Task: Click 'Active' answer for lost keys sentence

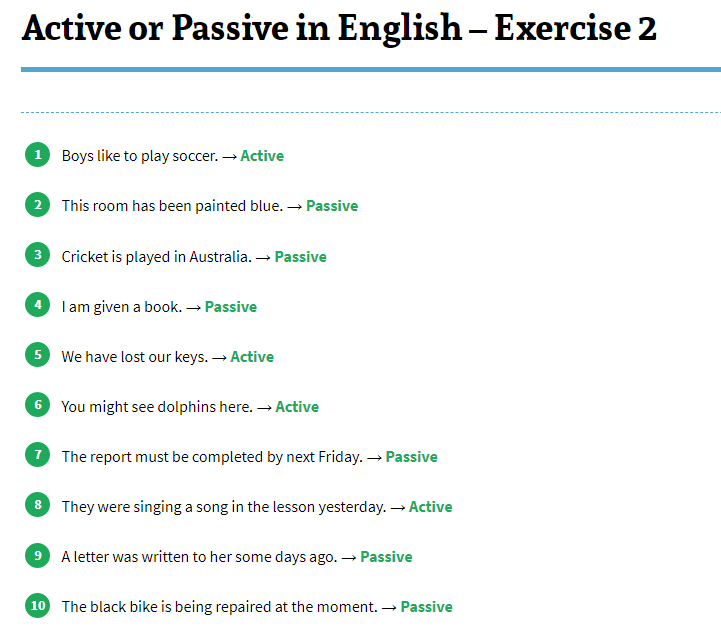Action: pyautogui.click(x=252, y=357)
